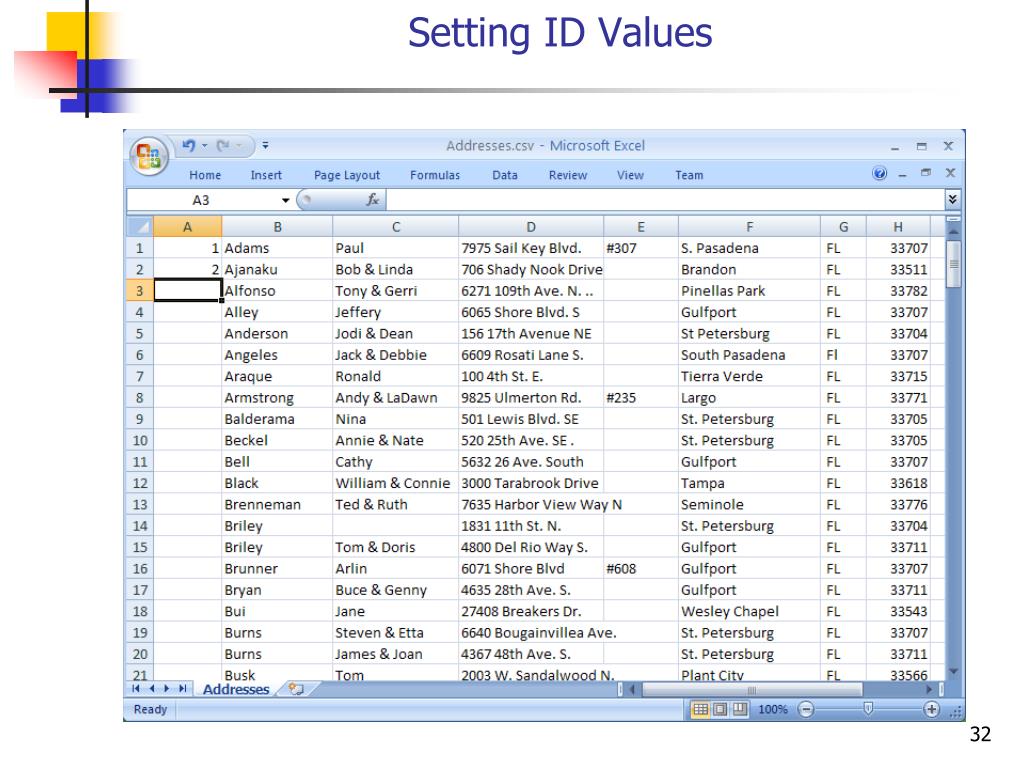Click the vertical scrollbar down arrow

(x=953, y=671)
